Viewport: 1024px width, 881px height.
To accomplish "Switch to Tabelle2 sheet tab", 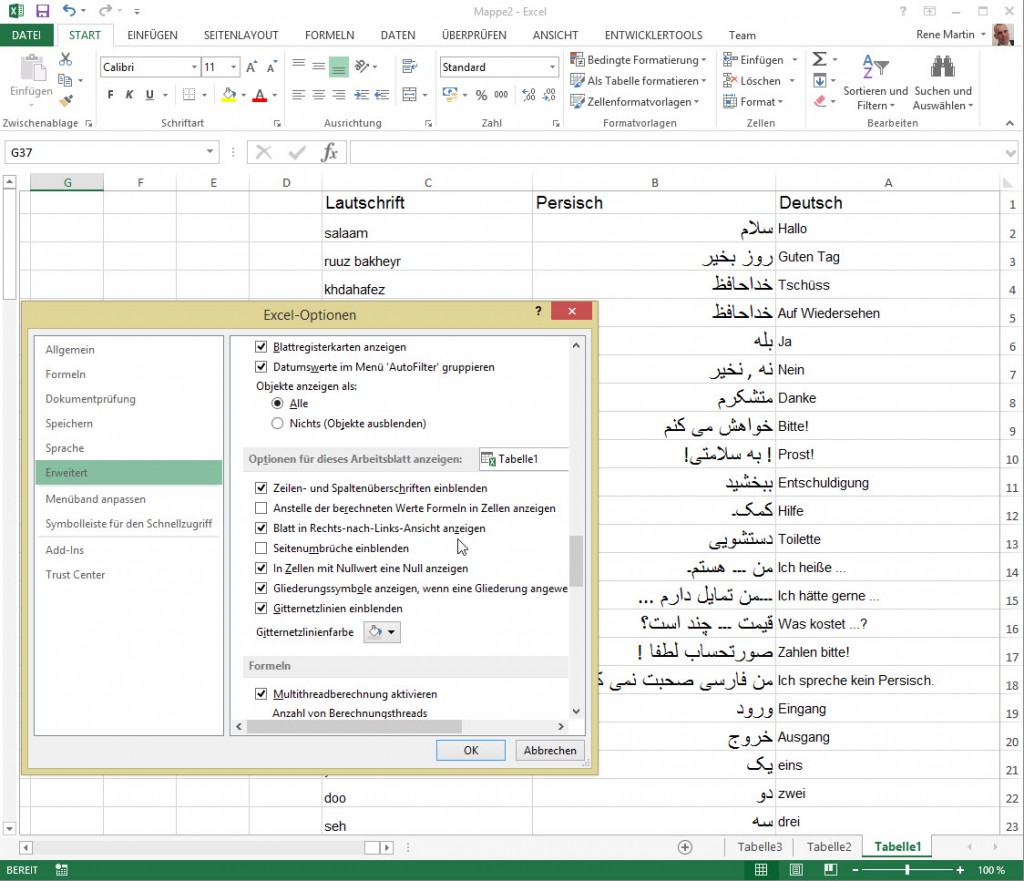I will coord(829,846).
